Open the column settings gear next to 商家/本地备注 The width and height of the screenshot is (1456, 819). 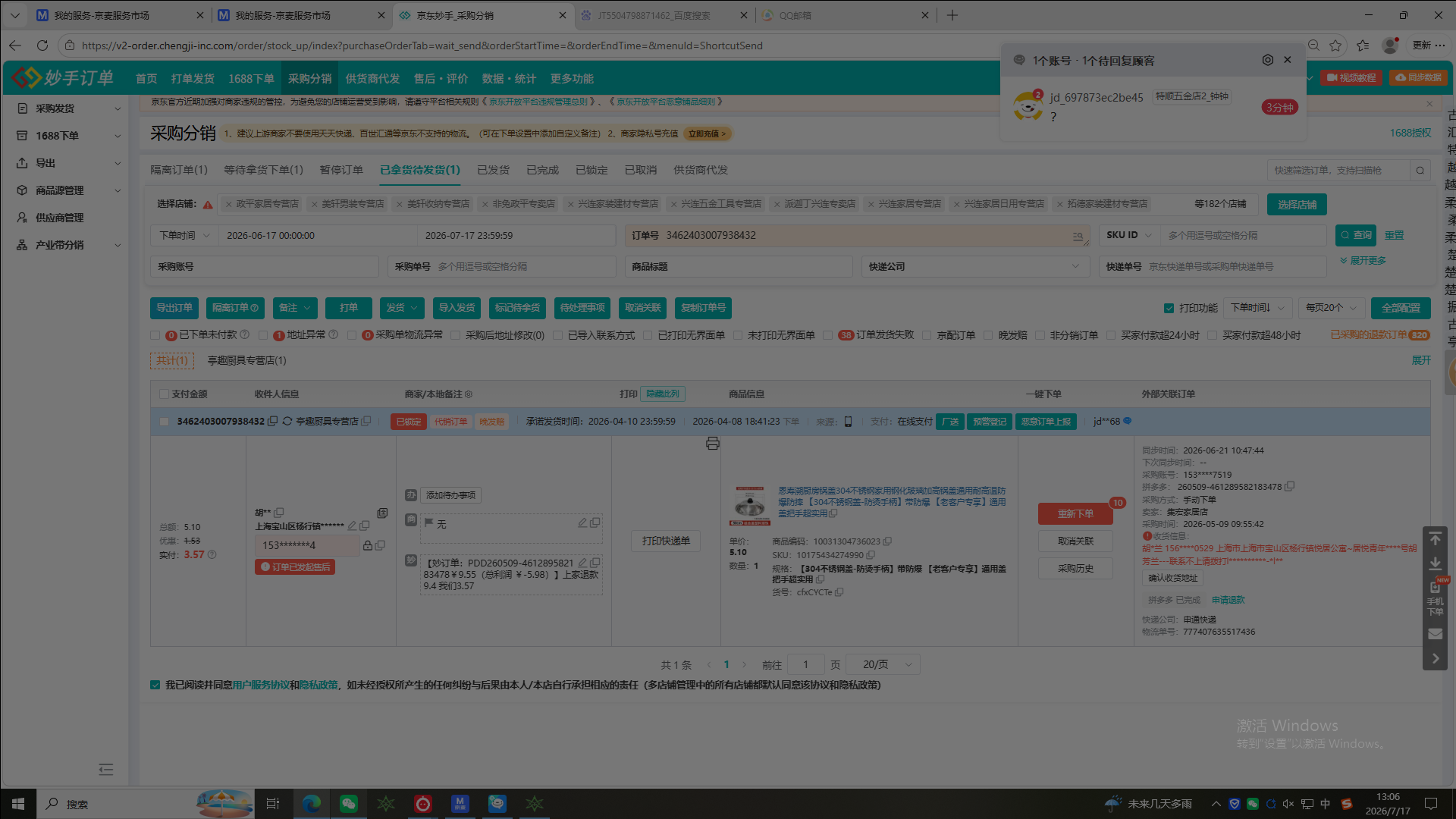[x=468, y=394]
